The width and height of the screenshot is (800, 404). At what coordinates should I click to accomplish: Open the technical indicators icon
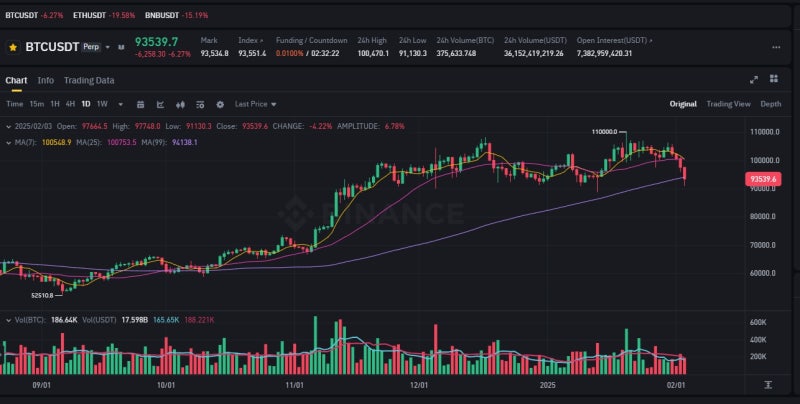[x=160, y=104]
